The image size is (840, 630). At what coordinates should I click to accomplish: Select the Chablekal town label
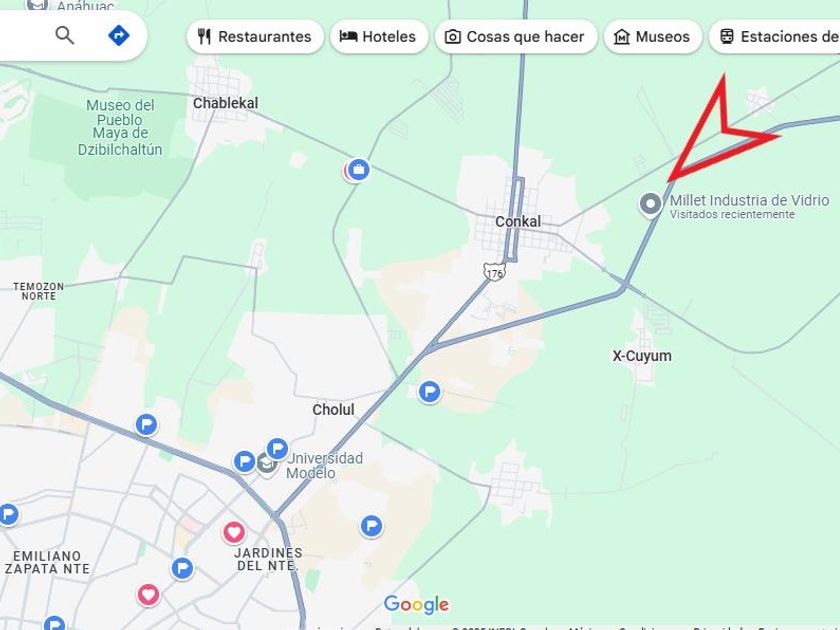pyautogui.click(x=226, y=103)
